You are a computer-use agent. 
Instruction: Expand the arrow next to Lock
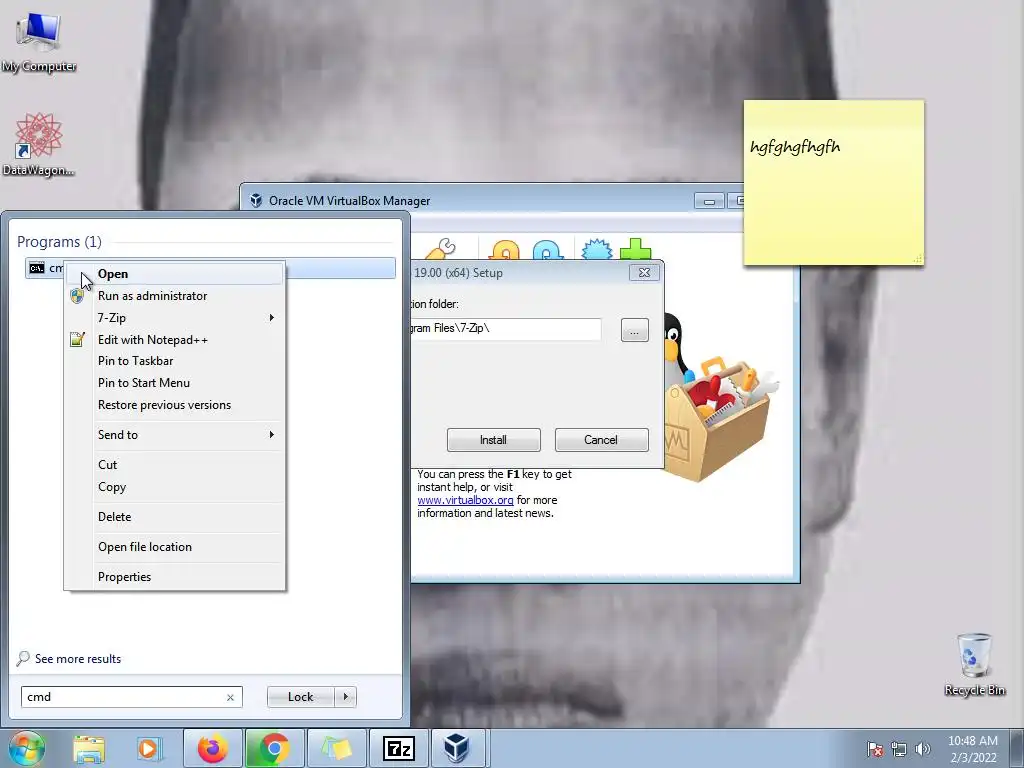(345, 697)
